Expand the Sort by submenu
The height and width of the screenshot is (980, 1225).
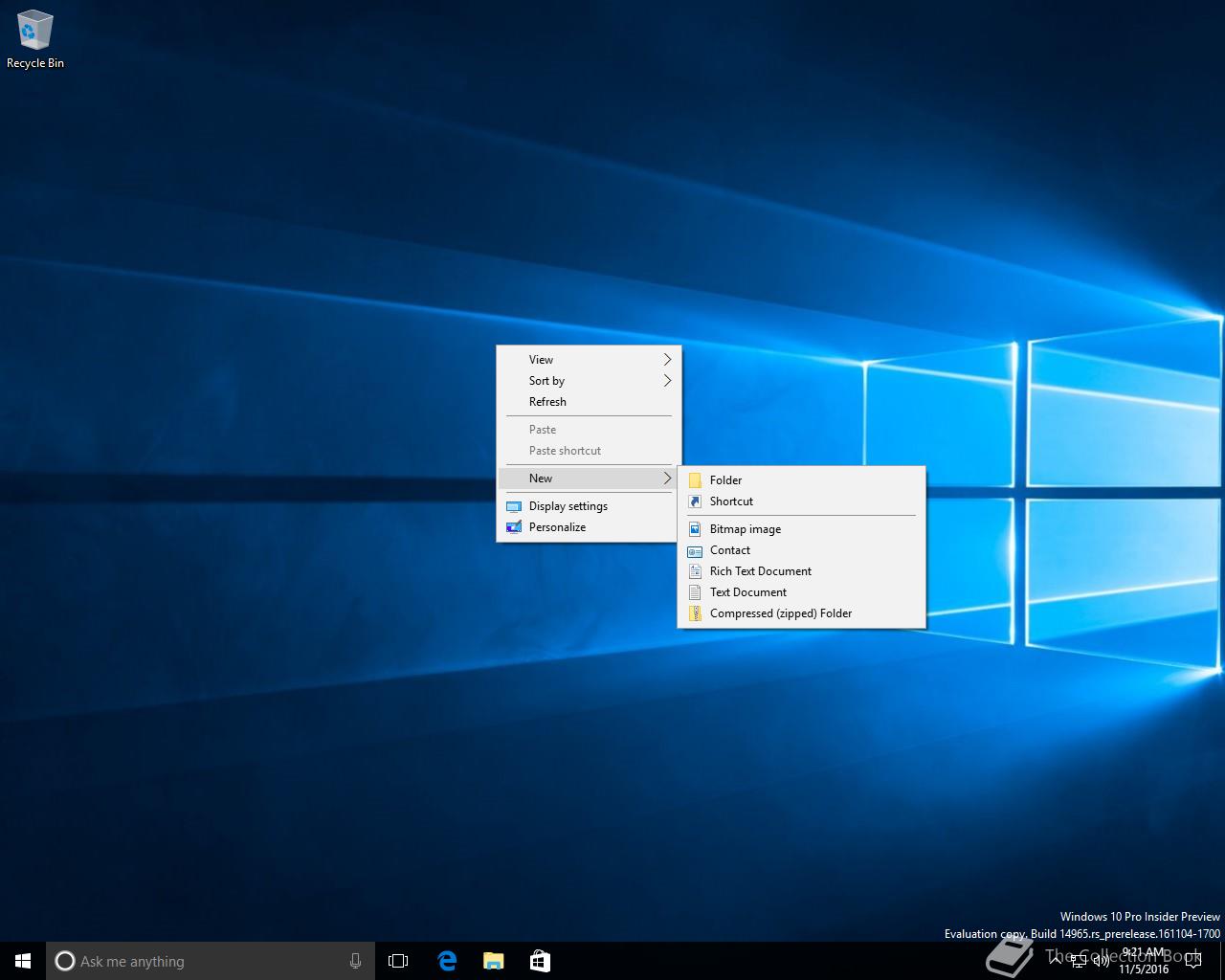[x=589, y=381]
